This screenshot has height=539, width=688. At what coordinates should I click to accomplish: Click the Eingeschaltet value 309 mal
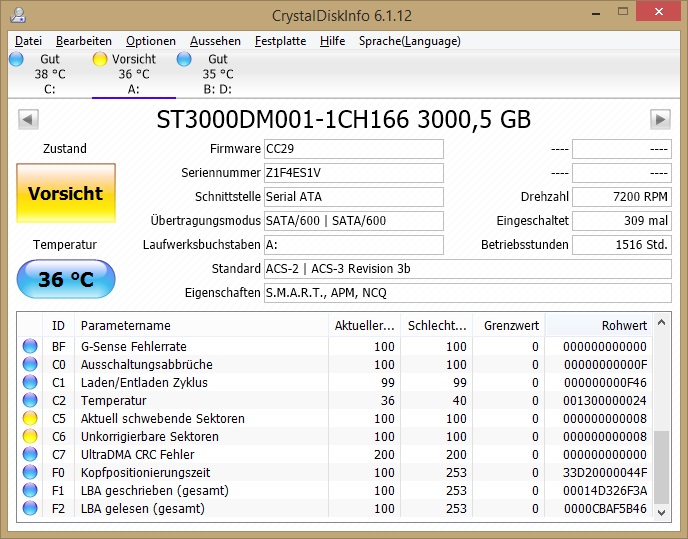[622, 221]
